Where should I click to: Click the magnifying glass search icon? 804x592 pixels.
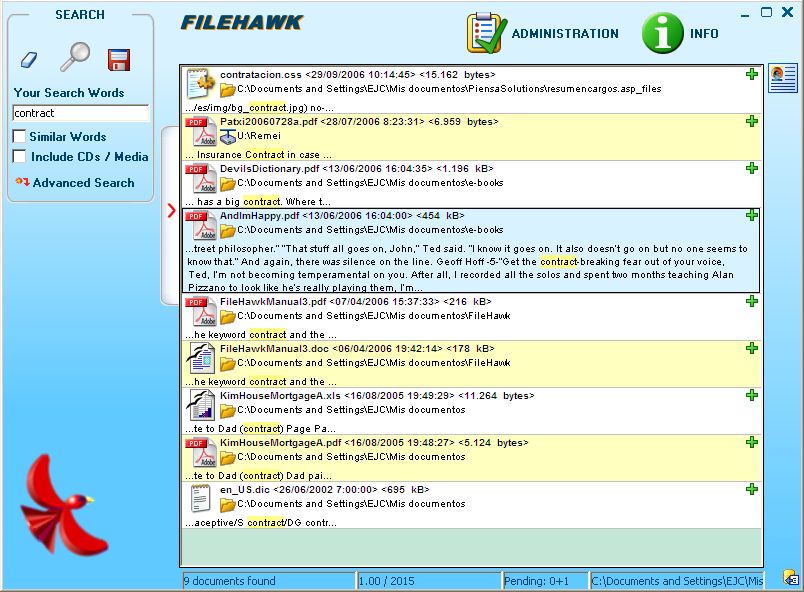click(75, 56)
